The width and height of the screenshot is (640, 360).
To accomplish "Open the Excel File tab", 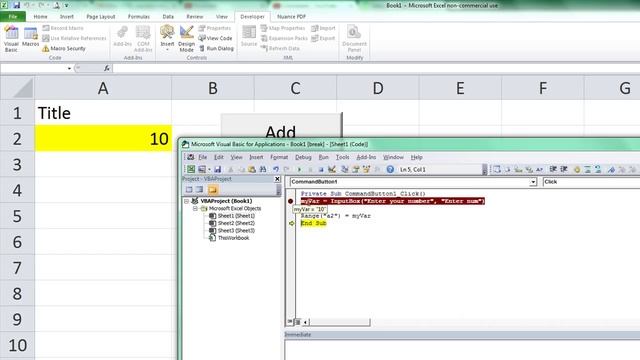I will [13, 16].
